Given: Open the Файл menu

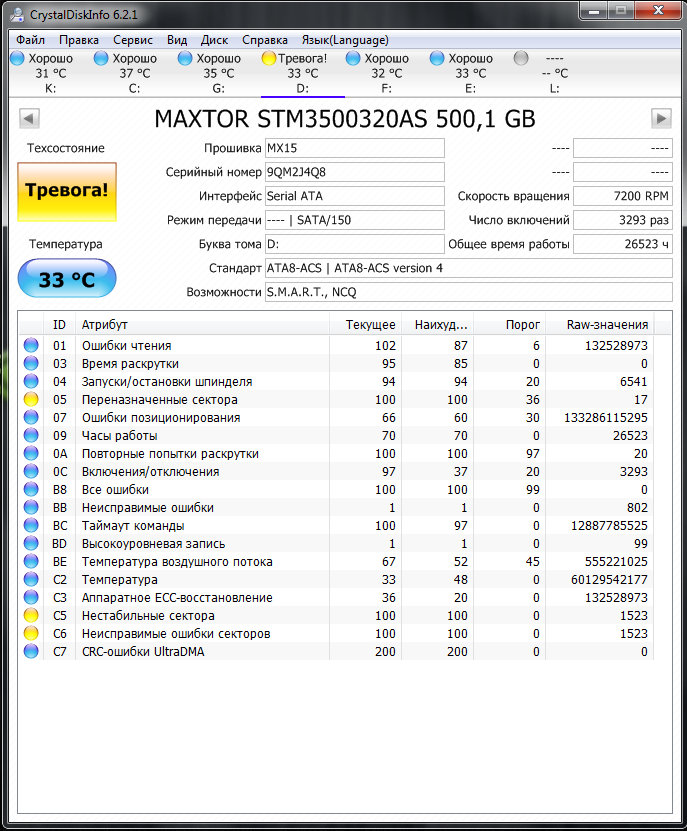Looking at the screenshot, I should tap(30, 40).
